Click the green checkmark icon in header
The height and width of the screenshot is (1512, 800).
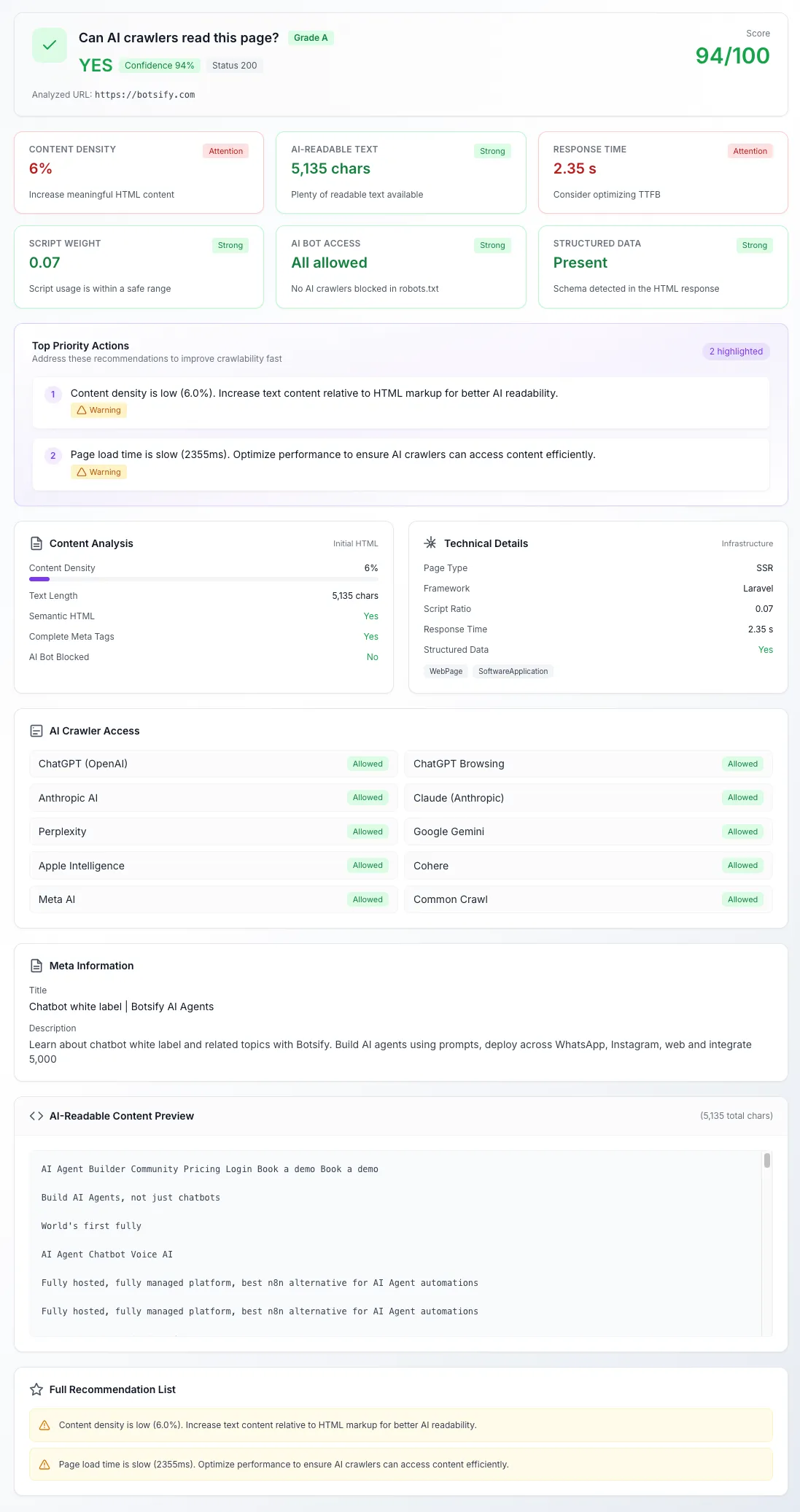pyautogui.click(x=50, y=45)
